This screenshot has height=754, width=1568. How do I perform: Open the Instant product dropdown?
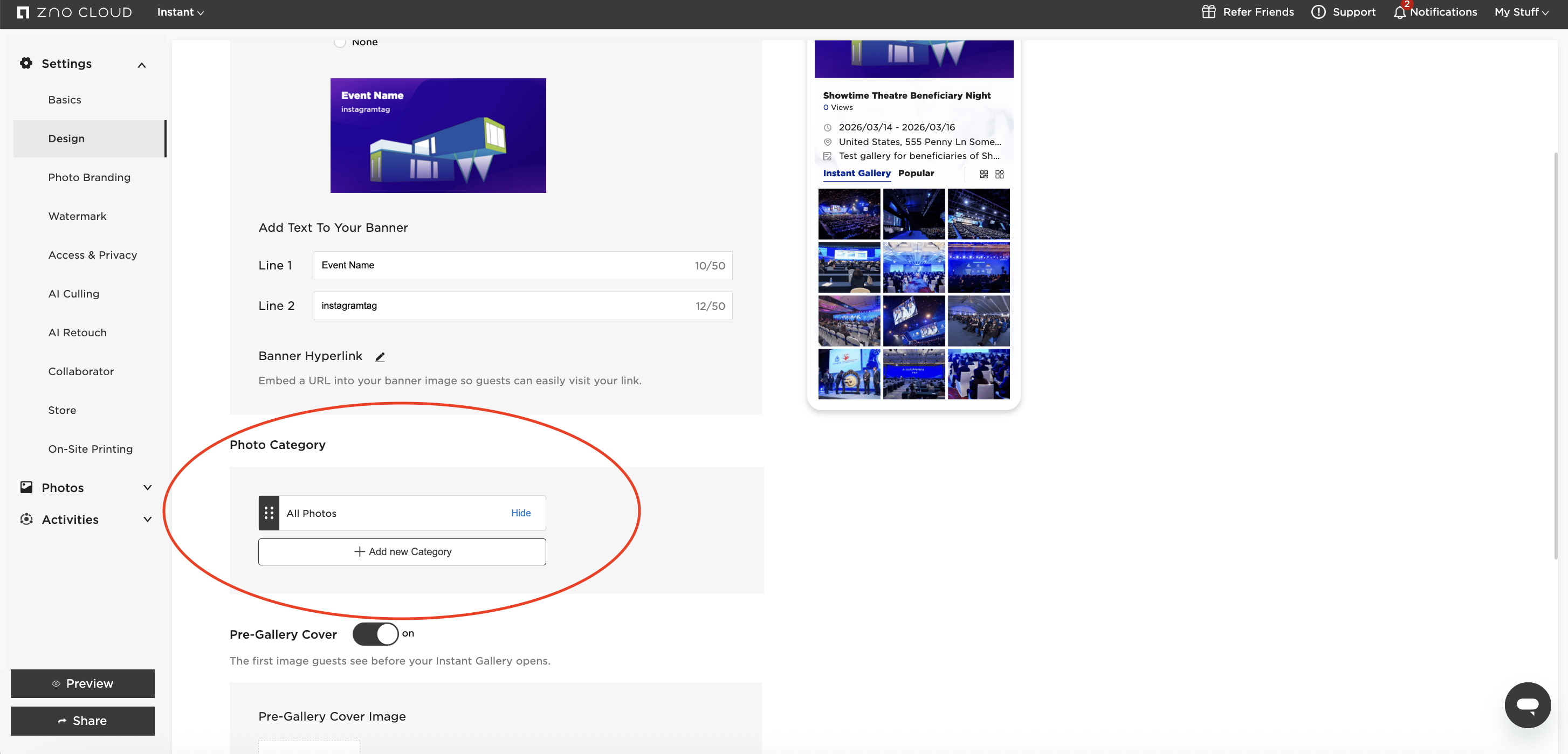180,12
